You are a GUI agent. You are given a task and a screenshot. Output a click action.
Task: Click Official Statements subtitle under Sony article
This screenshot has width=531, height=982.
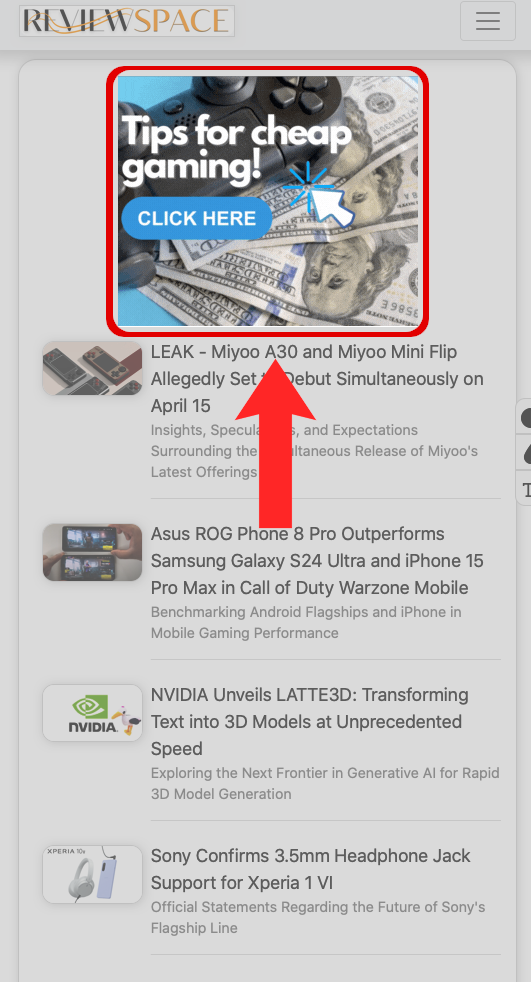[318, 917]
